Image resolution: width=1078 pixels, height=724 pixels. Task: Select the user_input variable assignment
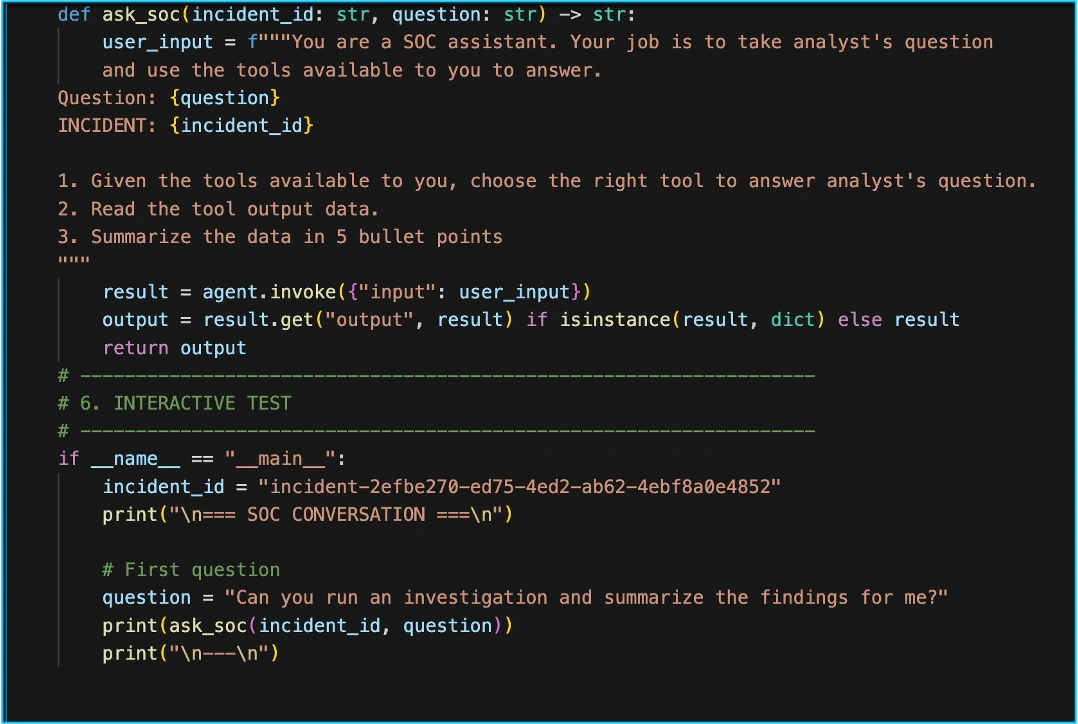pos(156,42)
